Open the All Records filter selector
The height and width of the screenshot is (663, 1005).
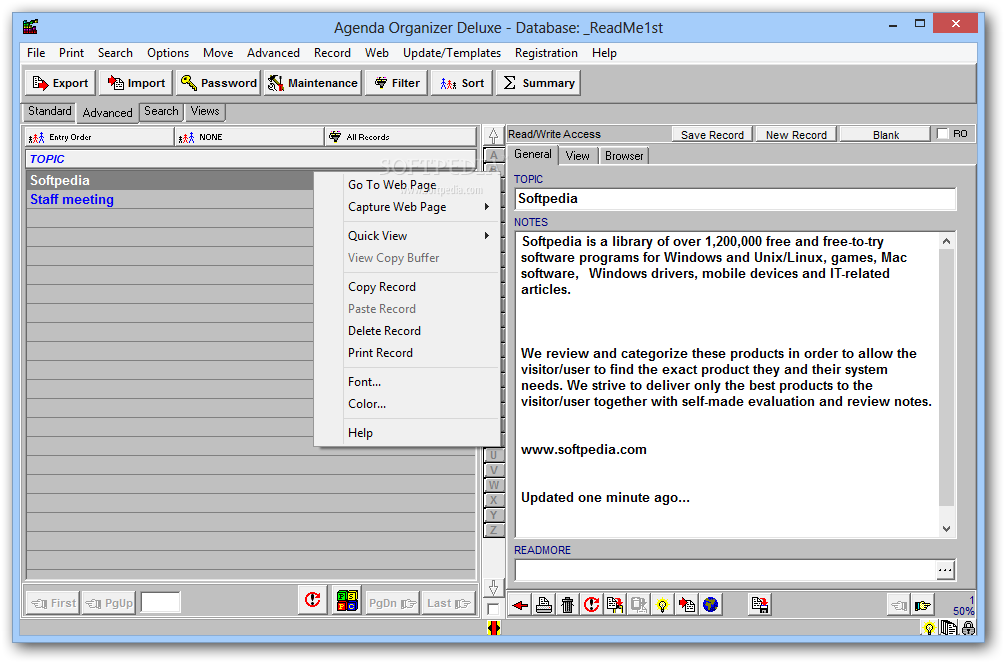click(401, 137)
